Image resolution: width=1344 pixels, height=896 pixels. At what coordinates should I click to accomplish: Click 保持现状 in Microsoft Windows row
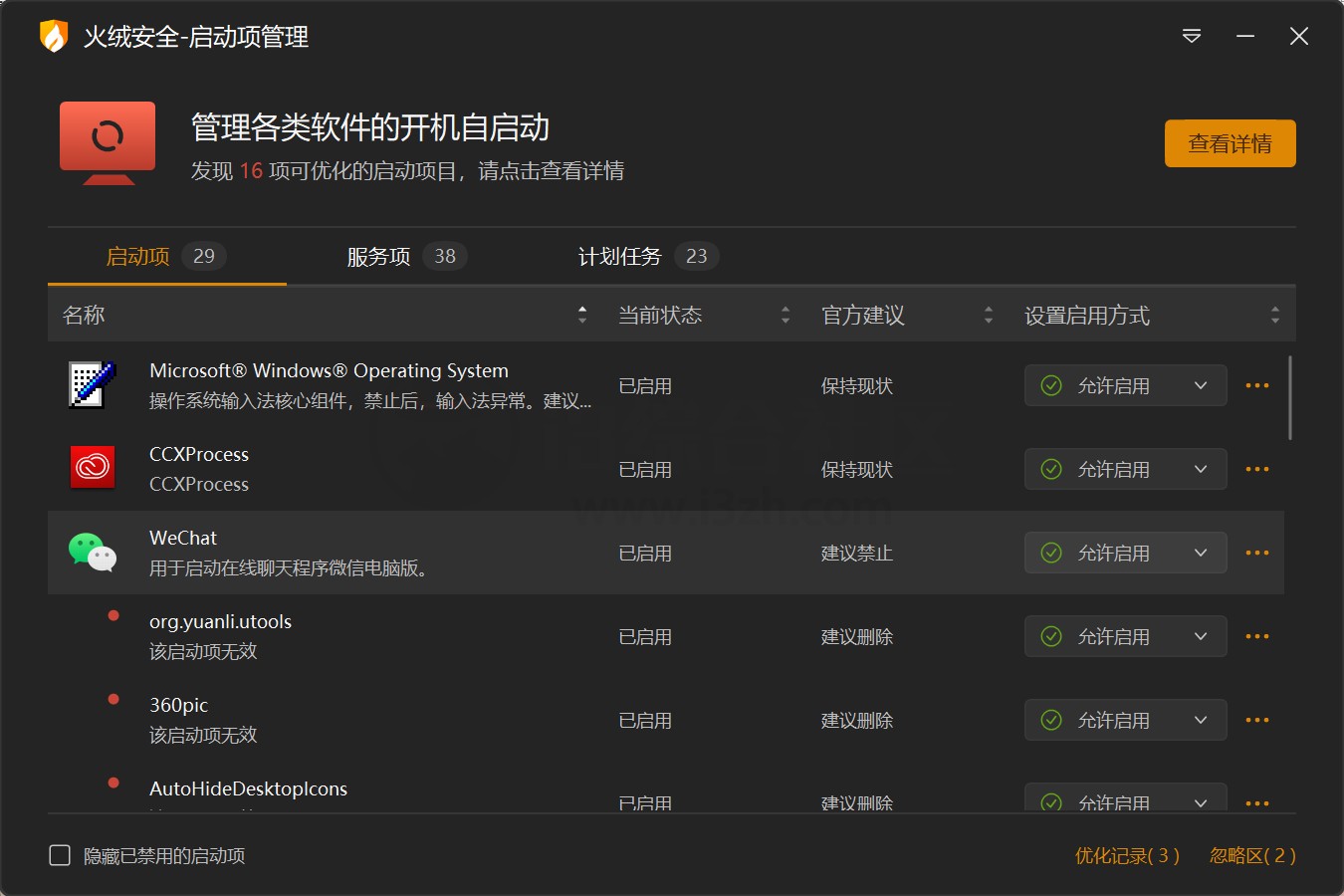pyautogui.click(x=857, y=385)
